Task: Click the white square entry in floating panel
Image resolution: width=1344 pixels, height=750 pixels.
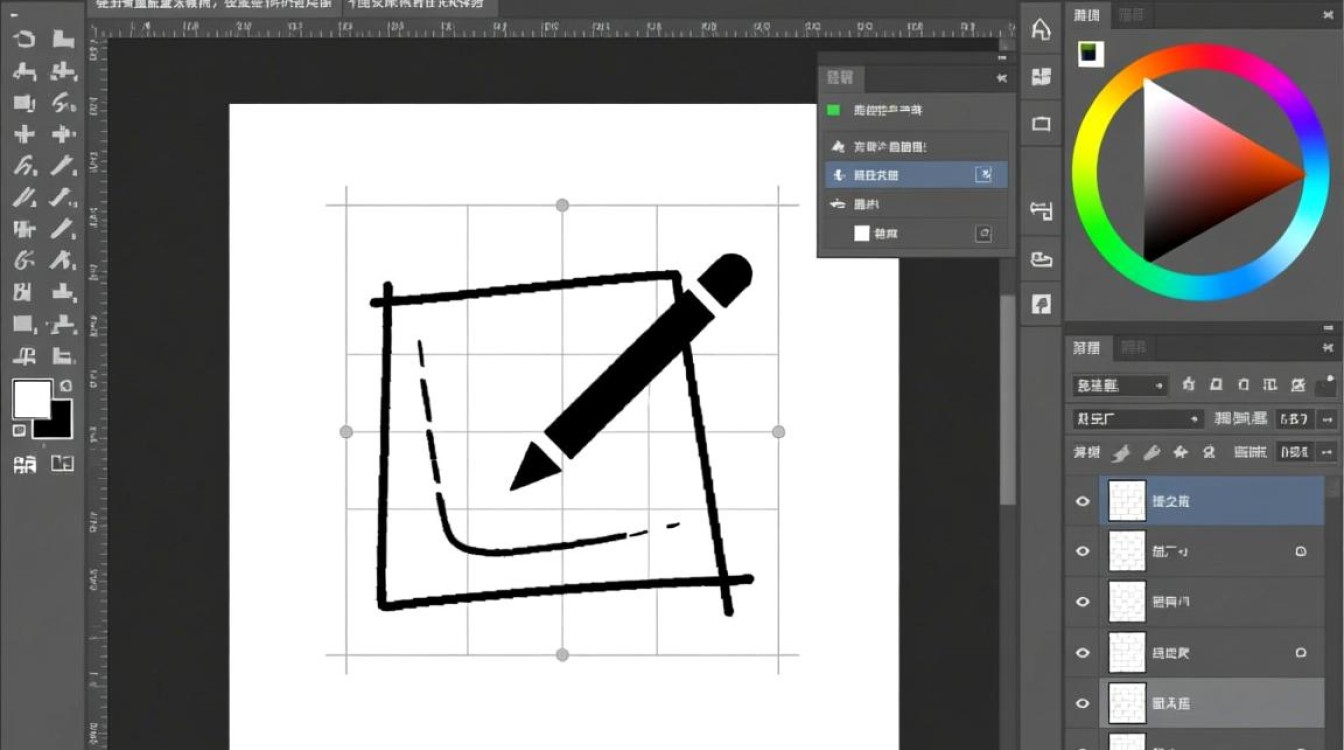Action: (x=862, y=234)
